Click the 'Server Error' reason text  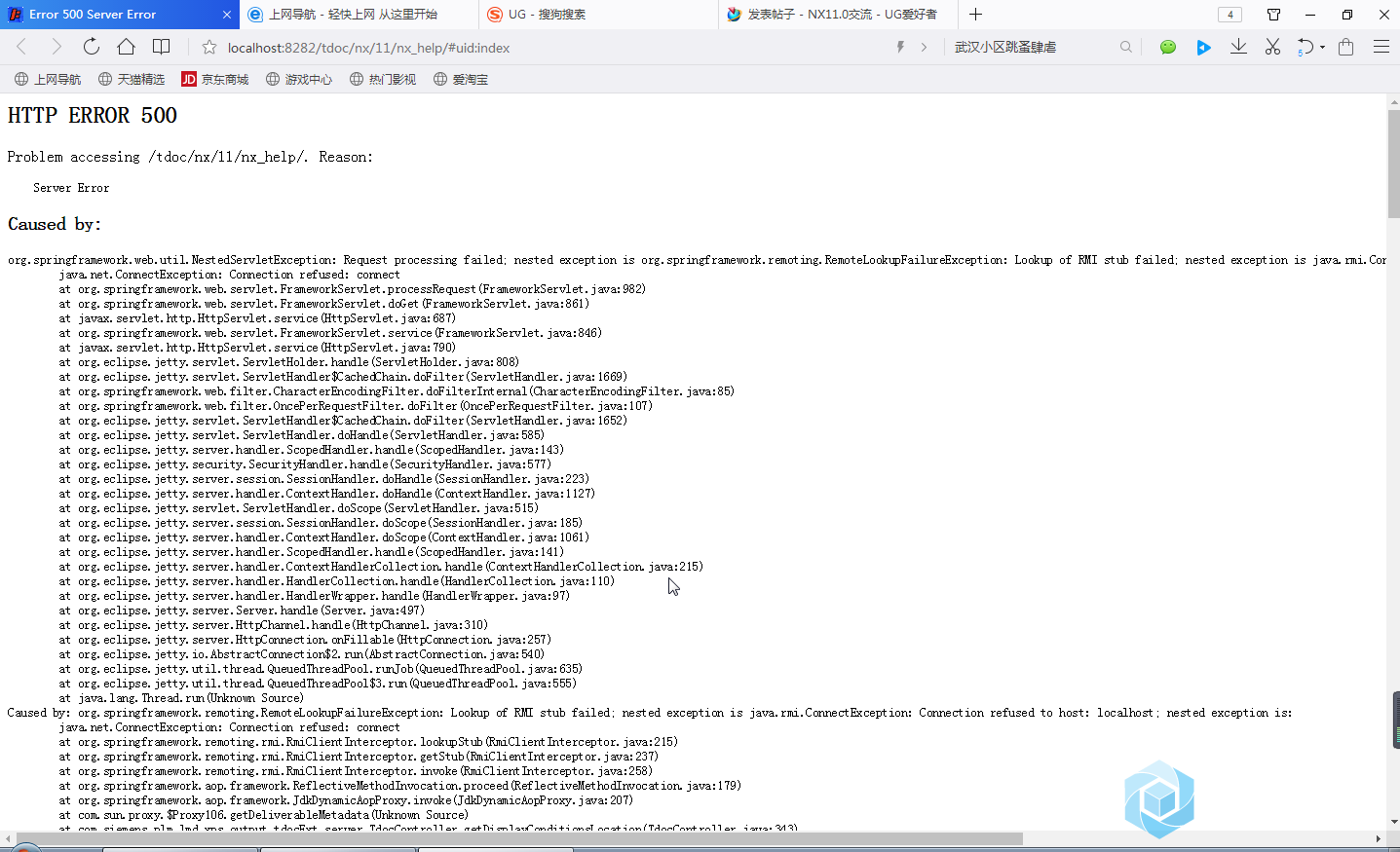pyautogui.click(x=71, y=188)
